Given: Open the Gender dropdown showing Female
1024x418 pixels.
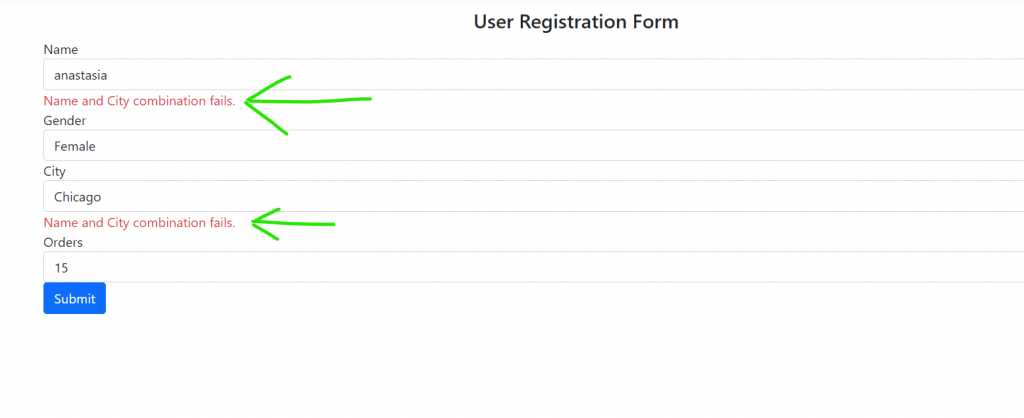Looking at the screenshot, I should [530, 146].
